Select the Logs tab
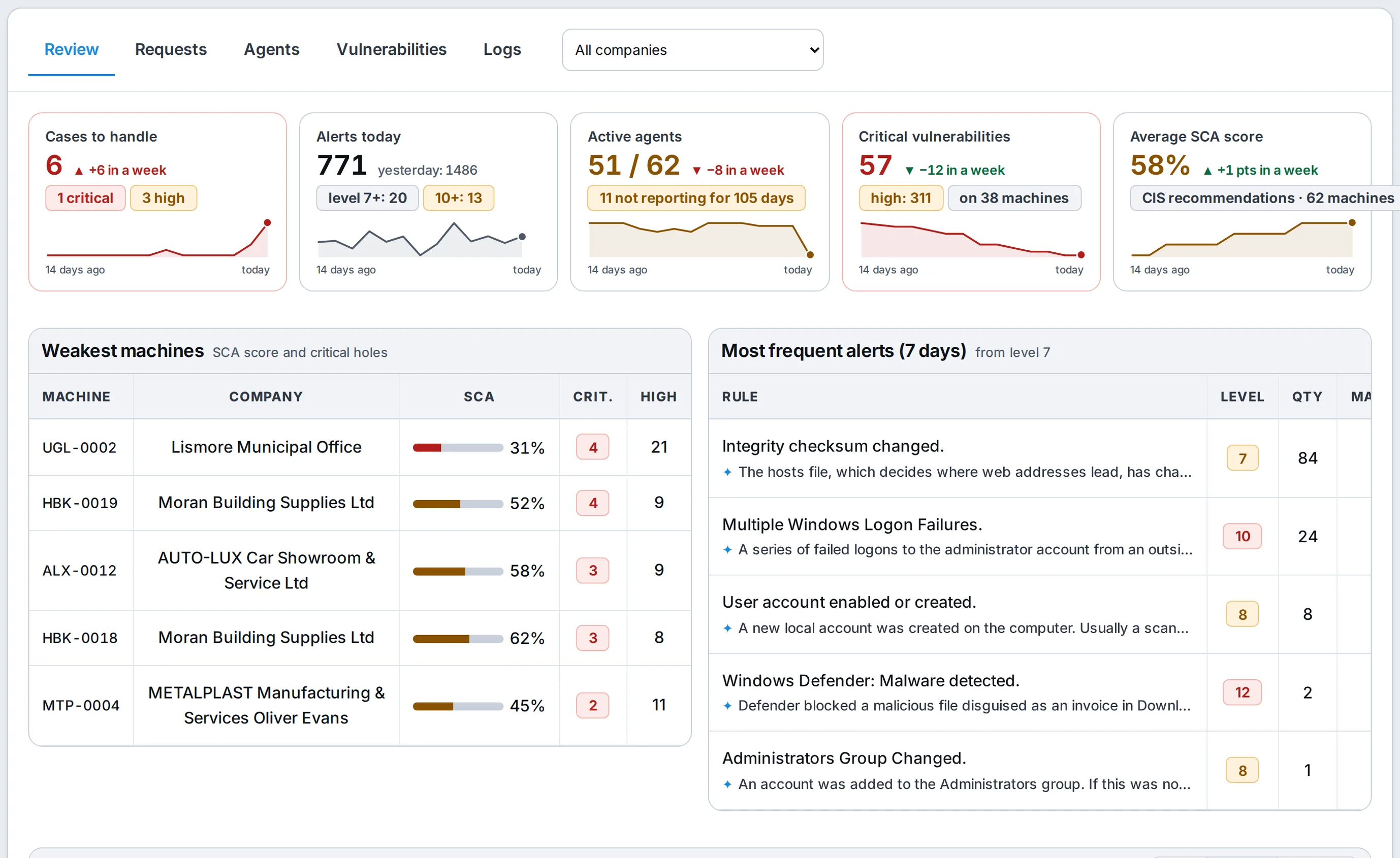Image resolution: width=1400 pixels, height=858 pixels. [502, 50]
